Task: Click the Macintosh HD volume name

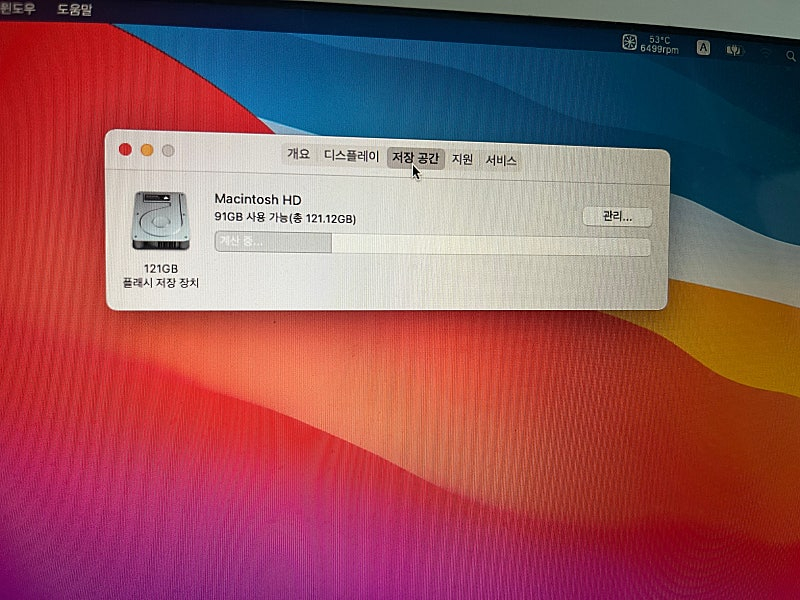Action: [258, 200]
